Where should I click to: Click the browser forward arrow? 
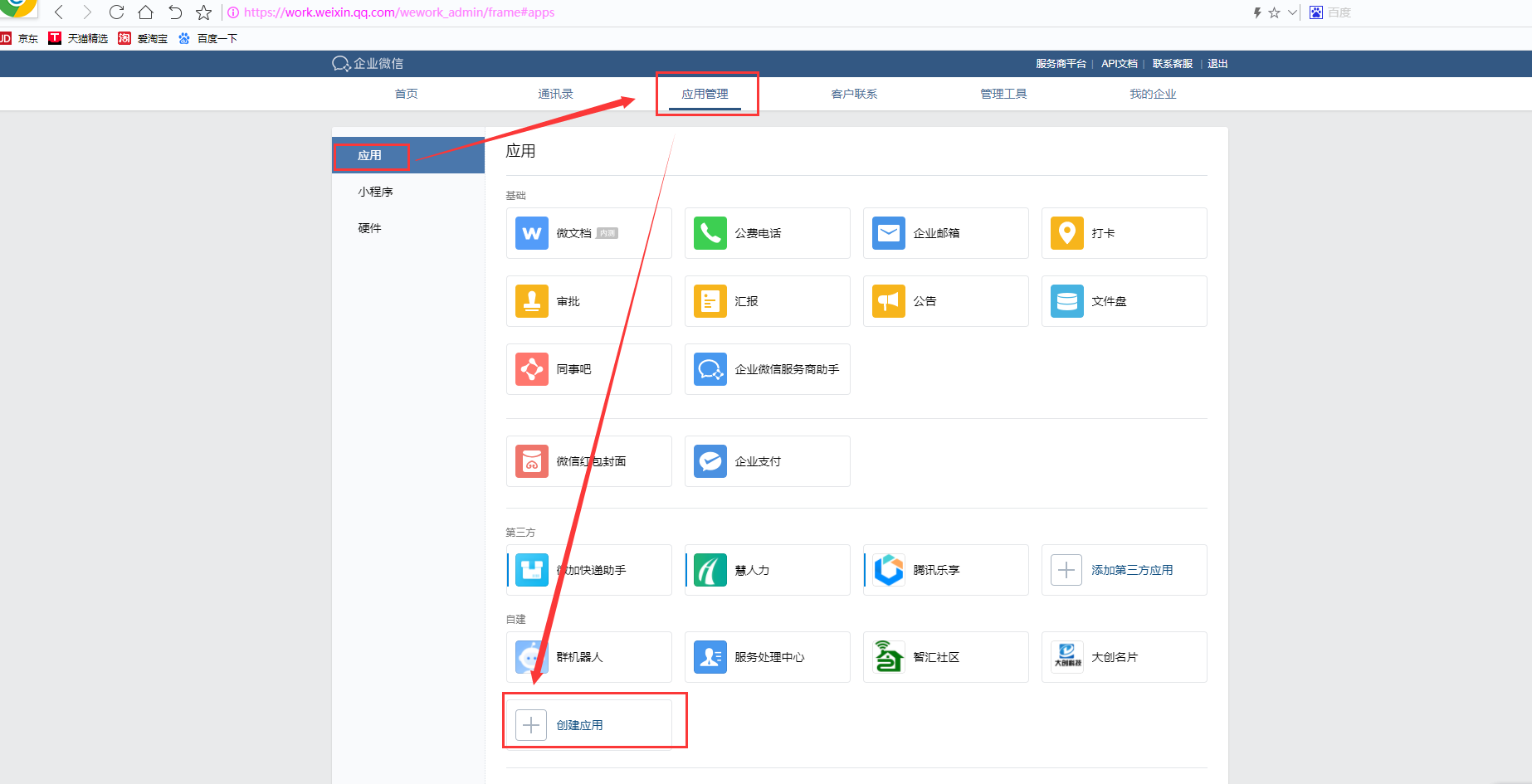click(87, 12)
